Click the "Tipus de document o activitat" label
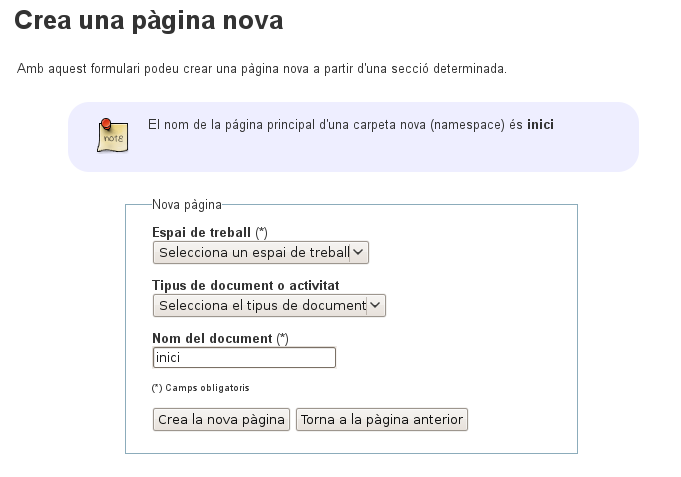681x477 pixels. (x=246, y=285)
